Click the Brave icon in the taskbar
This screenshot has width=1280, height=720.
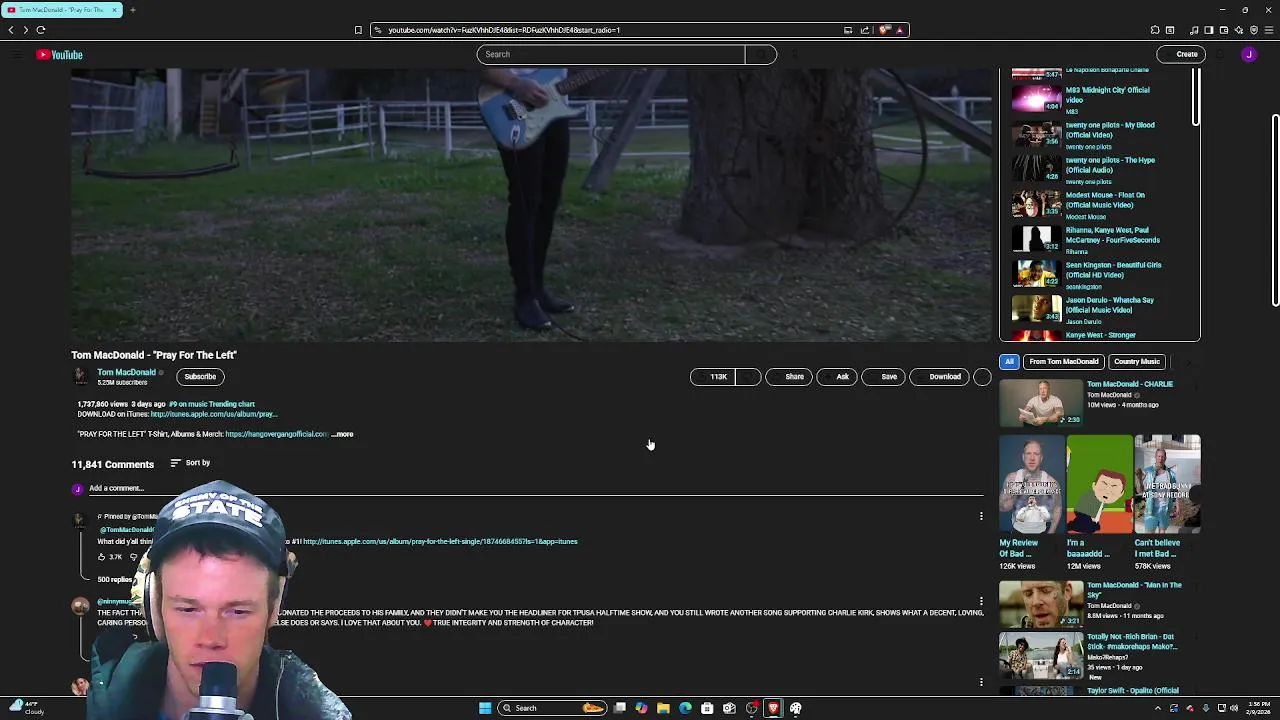pyautogui.click(x=773, y=708)
